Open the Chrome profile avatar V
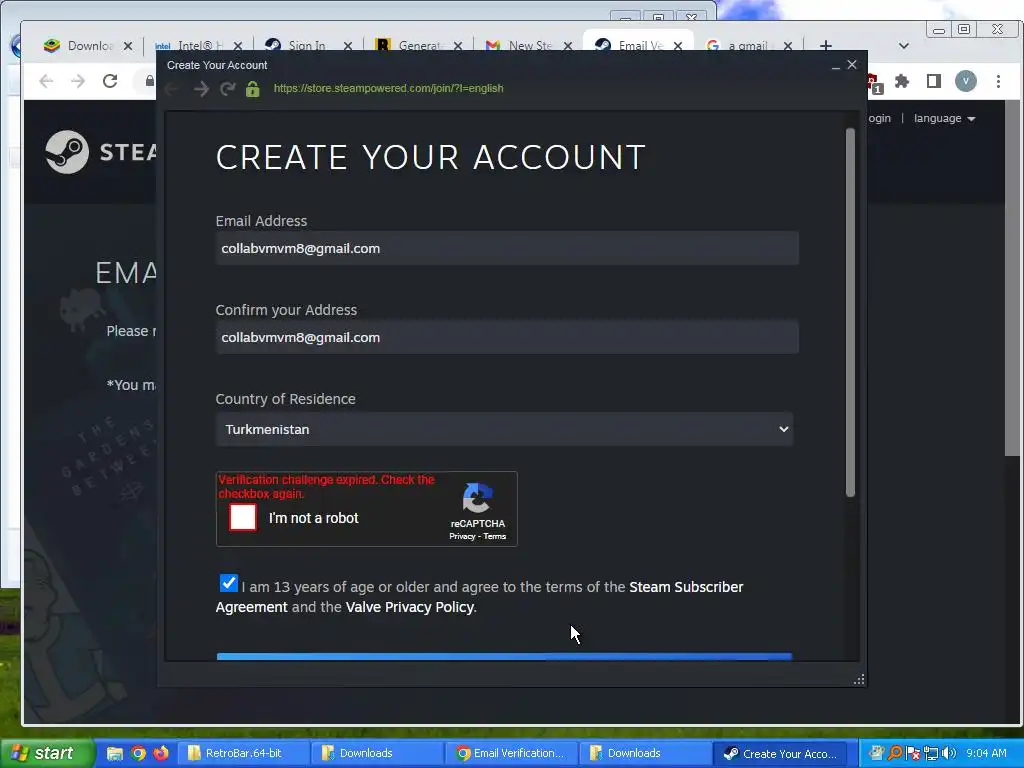Viewport: 1024px width, 768px height. click(966, 81)
